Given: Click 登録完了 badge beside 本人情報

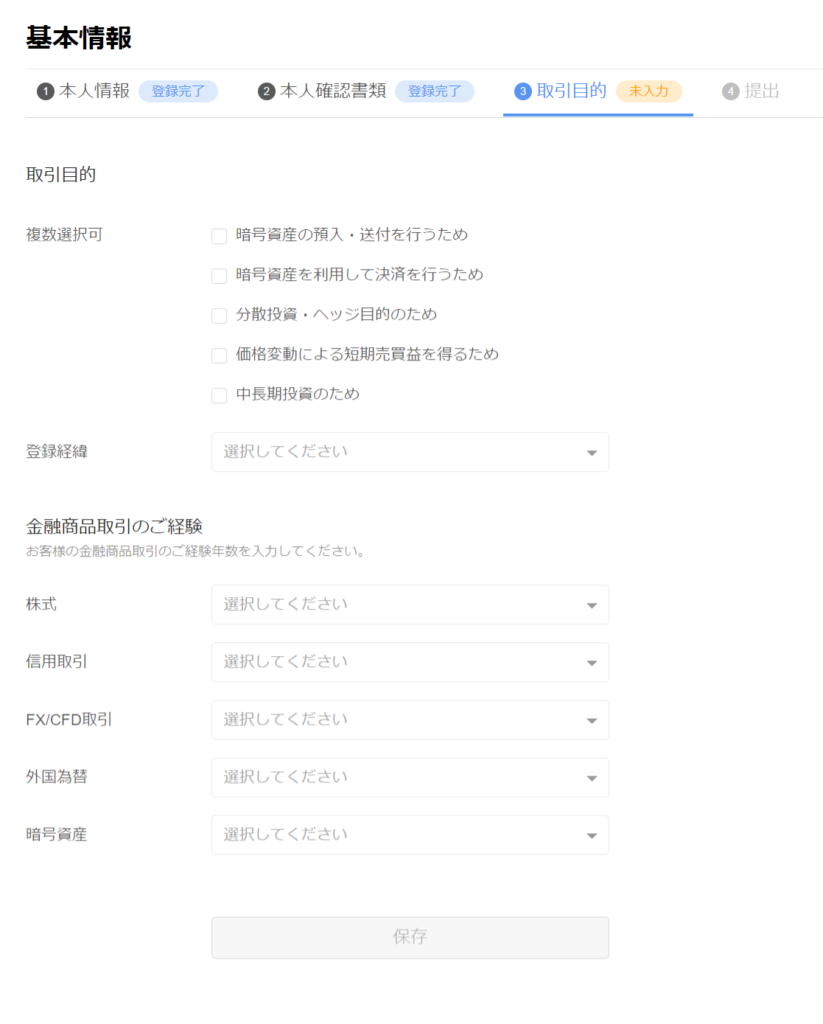Looking at the screenshot, I should pos(178,91).
